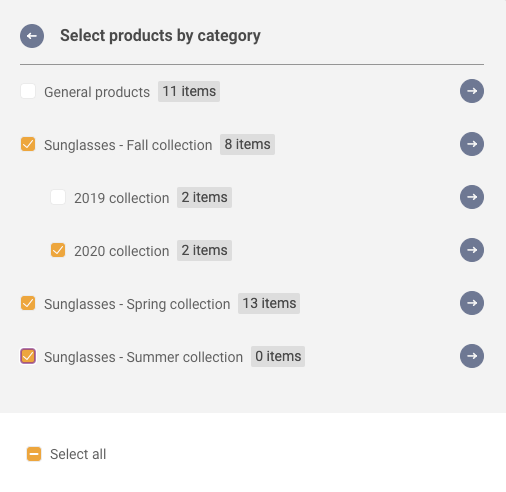Uncheck Sunglasses - Summer collection checkbox
The height and width of the screenshot is (492, 506).
[28, 356]
